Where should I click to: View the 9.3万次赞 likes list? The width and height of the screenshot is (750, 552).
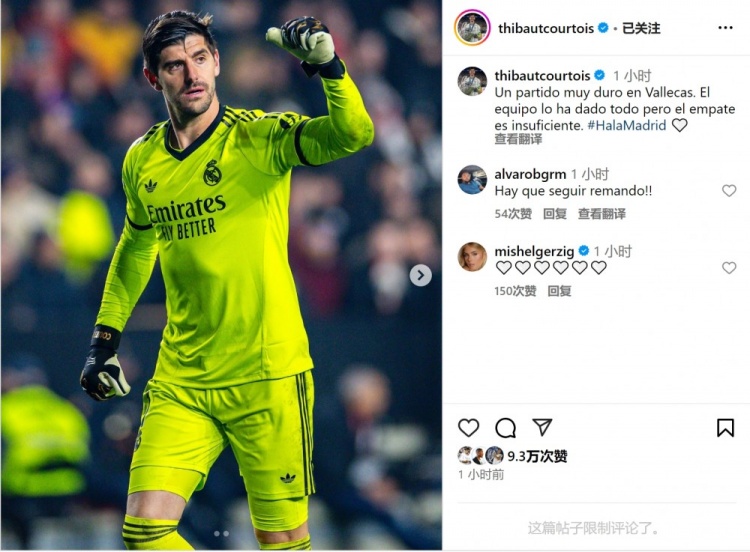point(537,456)
